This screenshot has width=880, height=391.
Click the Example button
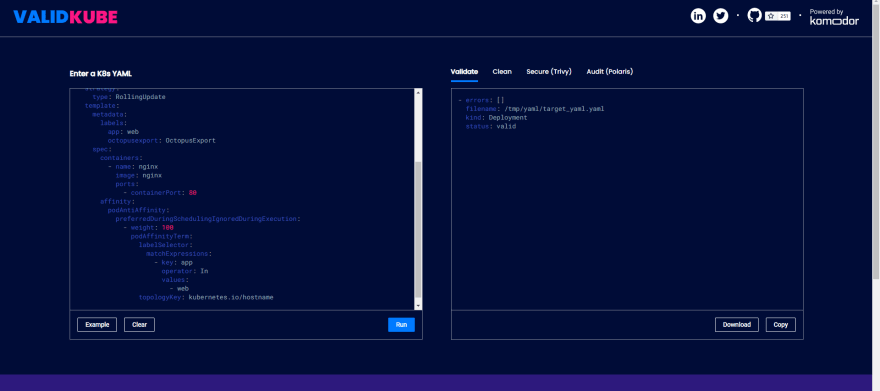97,324
